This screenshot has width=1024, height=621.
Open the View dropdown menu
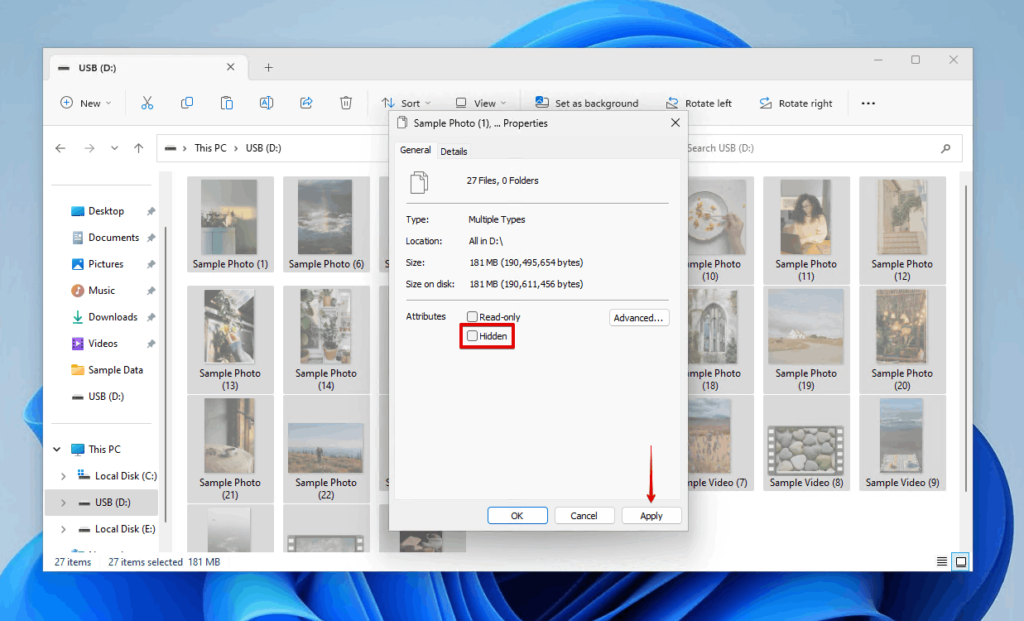click(481, 103)
